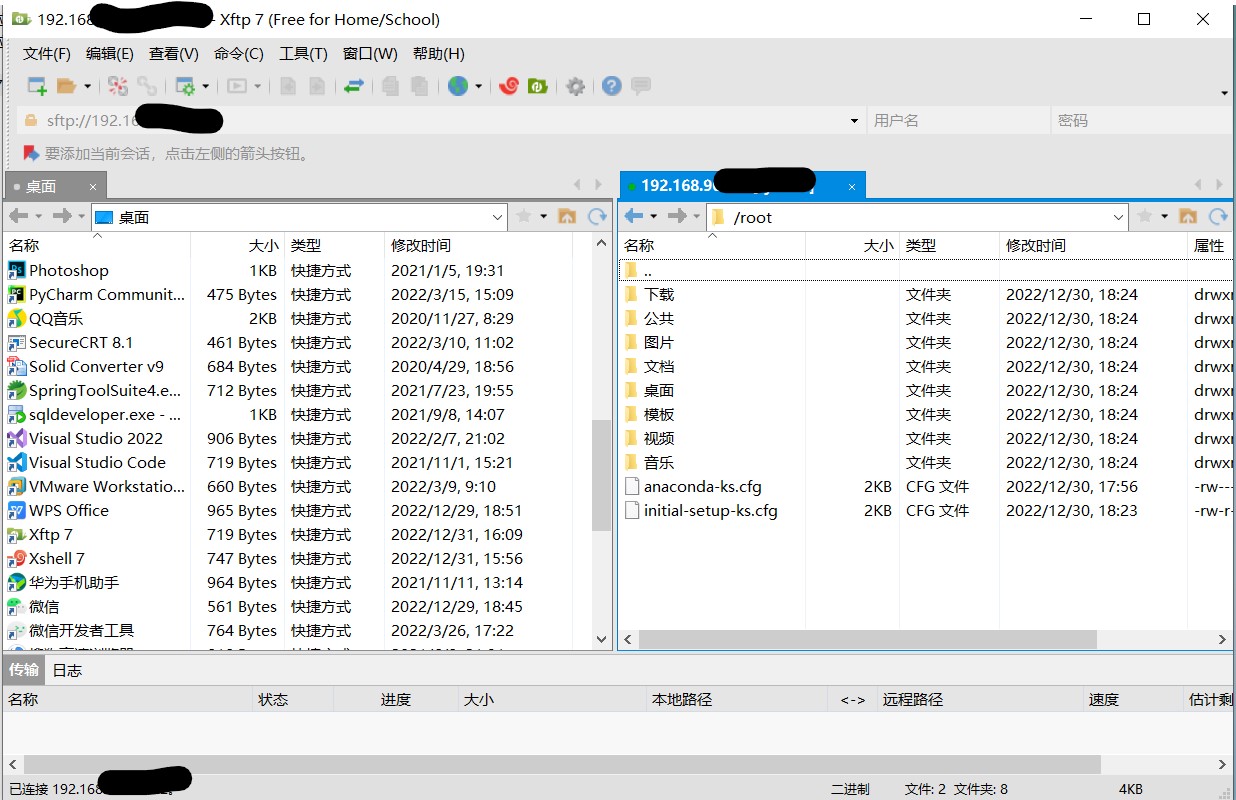The image size is (1236, 800).
Task: Go to the home folder in the local pane
Action: tap(567, 216)
